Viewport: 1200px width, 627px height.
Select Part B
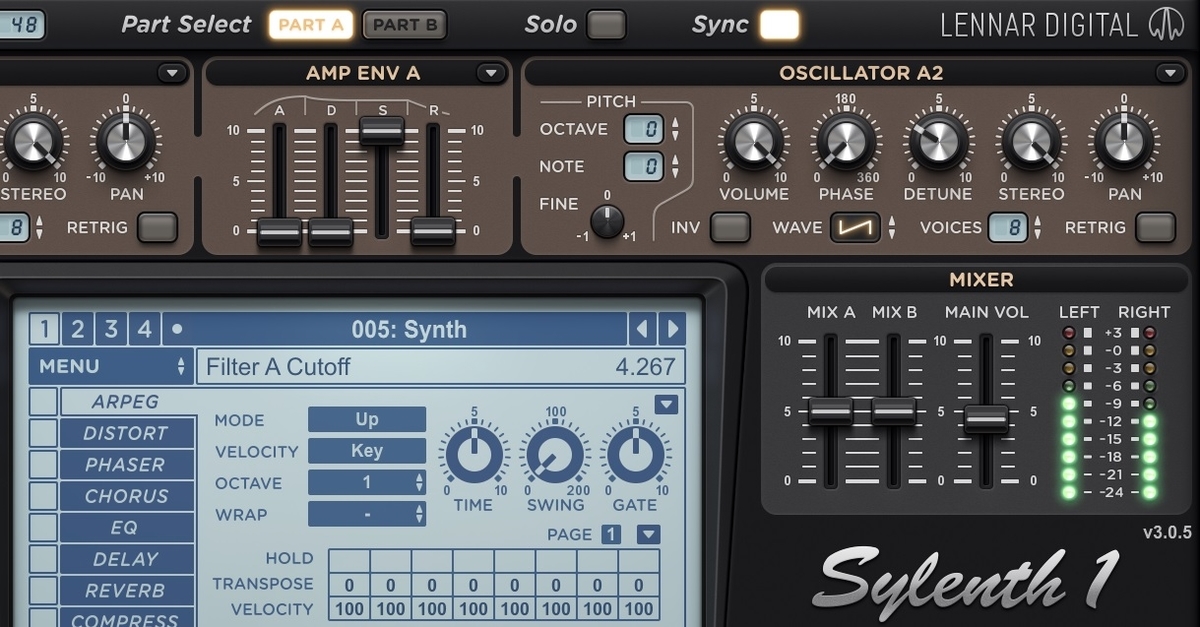404,24
